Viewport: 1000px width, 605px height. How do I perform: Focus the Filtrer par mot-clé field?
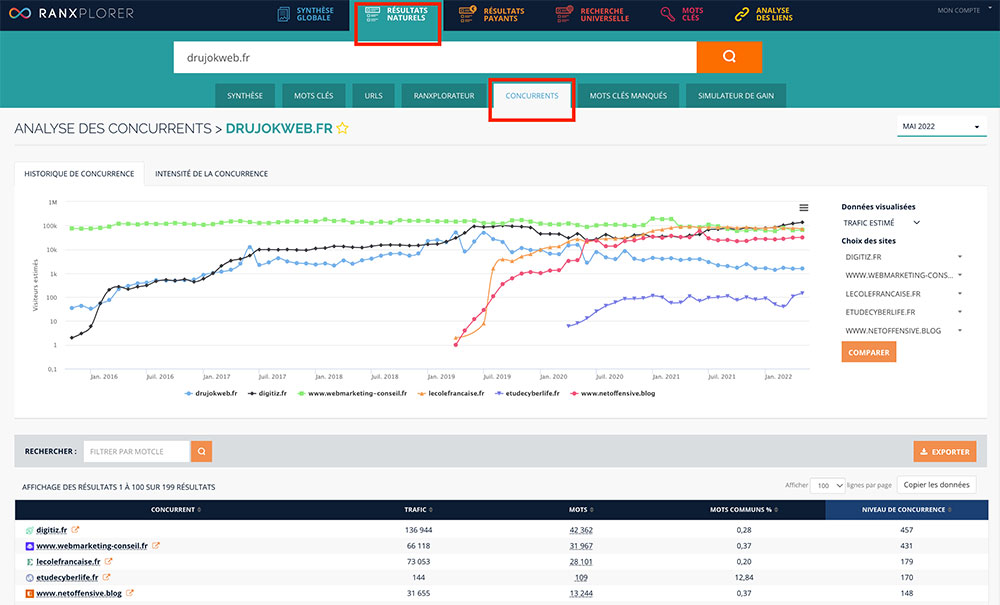[x=136, y=451]
